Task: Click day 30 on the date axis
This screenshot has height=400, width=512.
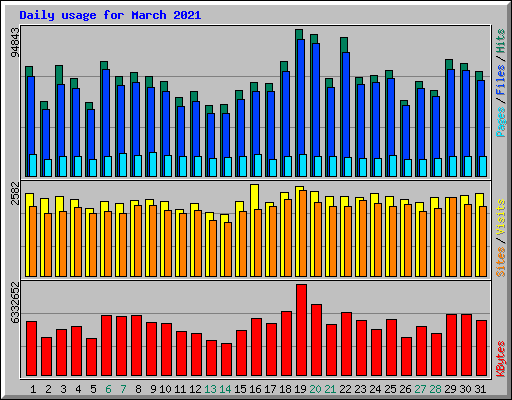Action: [465, 389]
